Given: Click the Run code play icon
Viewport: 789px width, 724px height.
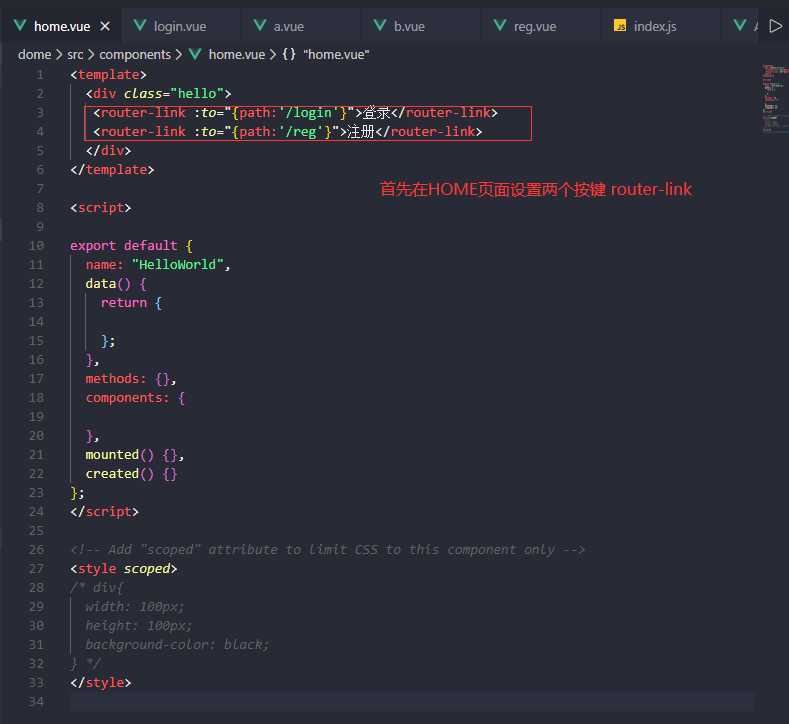Looking at the screenshot, I should click(x=775, y=26).
